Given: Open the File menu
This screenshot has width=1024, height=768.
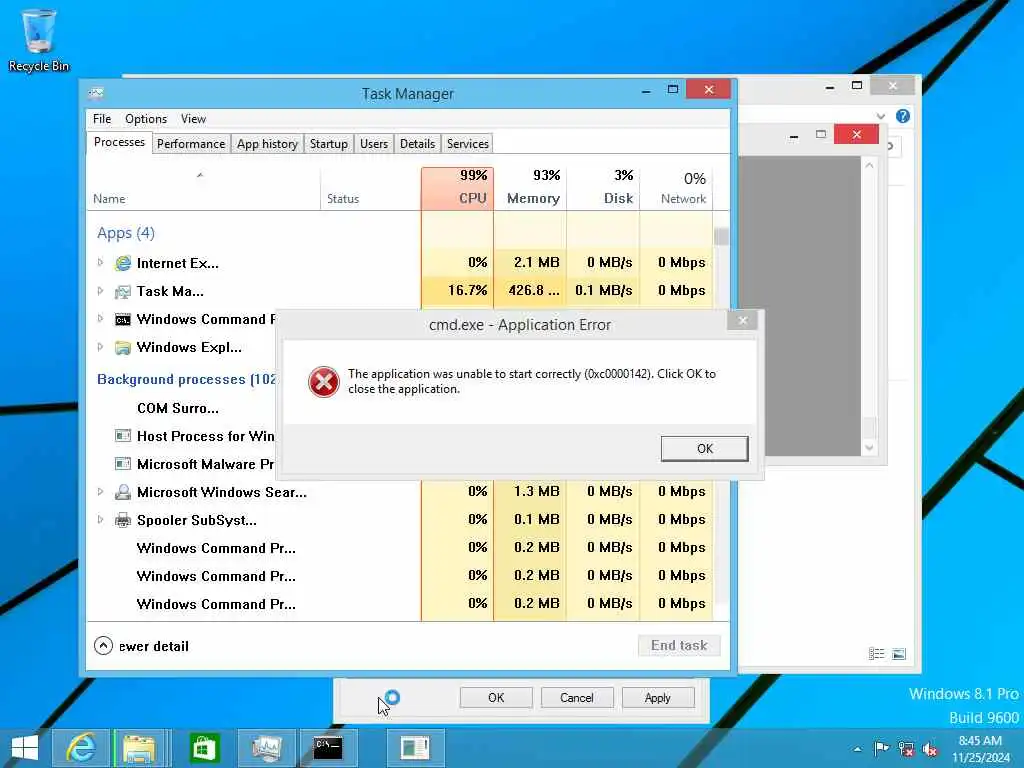Looking at the screenshot, I should click(102, 119).
